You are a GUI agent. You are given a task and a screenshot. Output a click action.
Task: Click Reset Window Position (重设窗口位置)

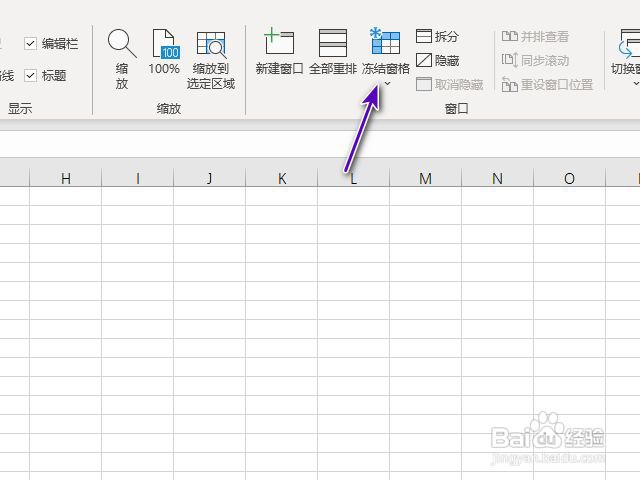[547, 84]
